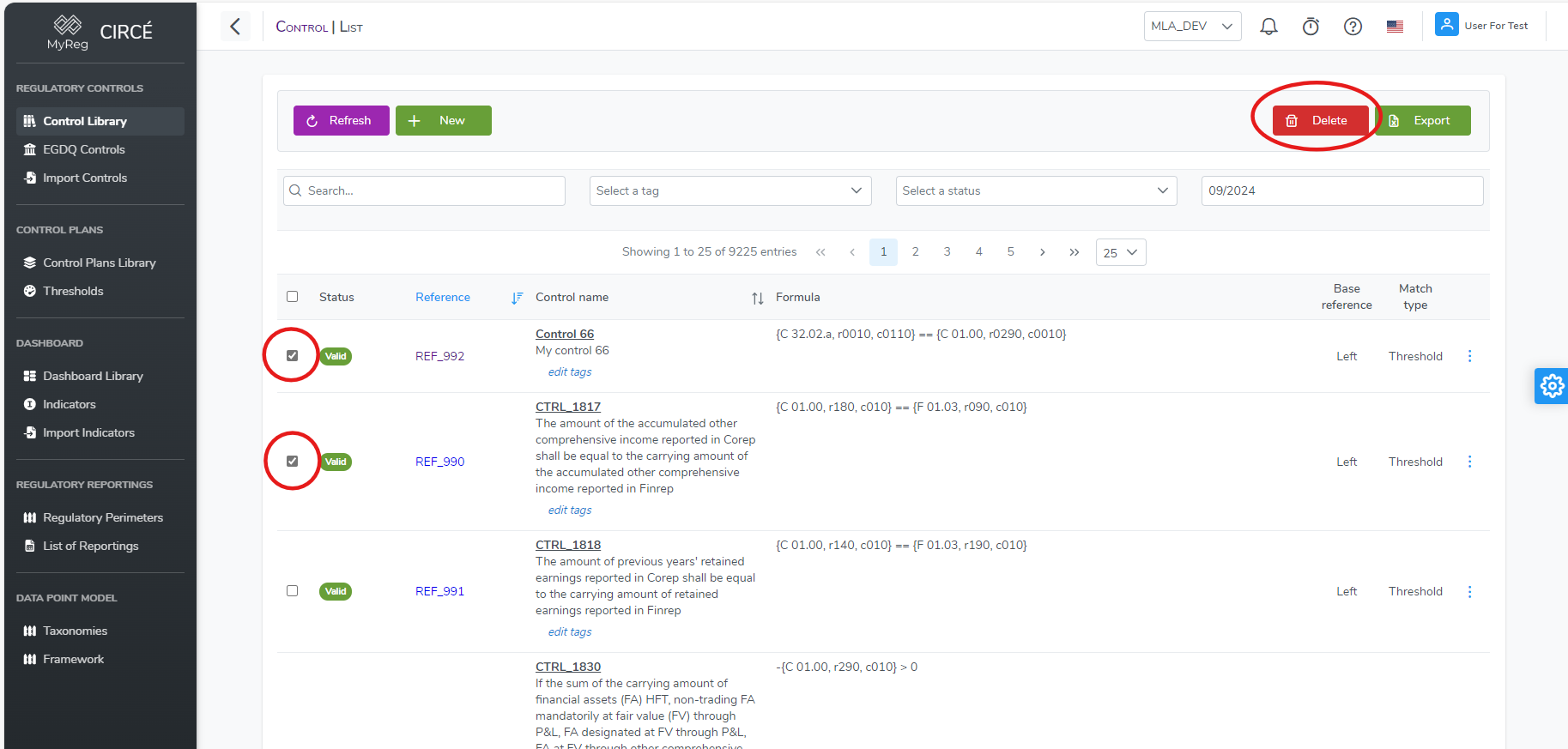Open the MLA_DEV environment dropdown

coord(1191,27)
